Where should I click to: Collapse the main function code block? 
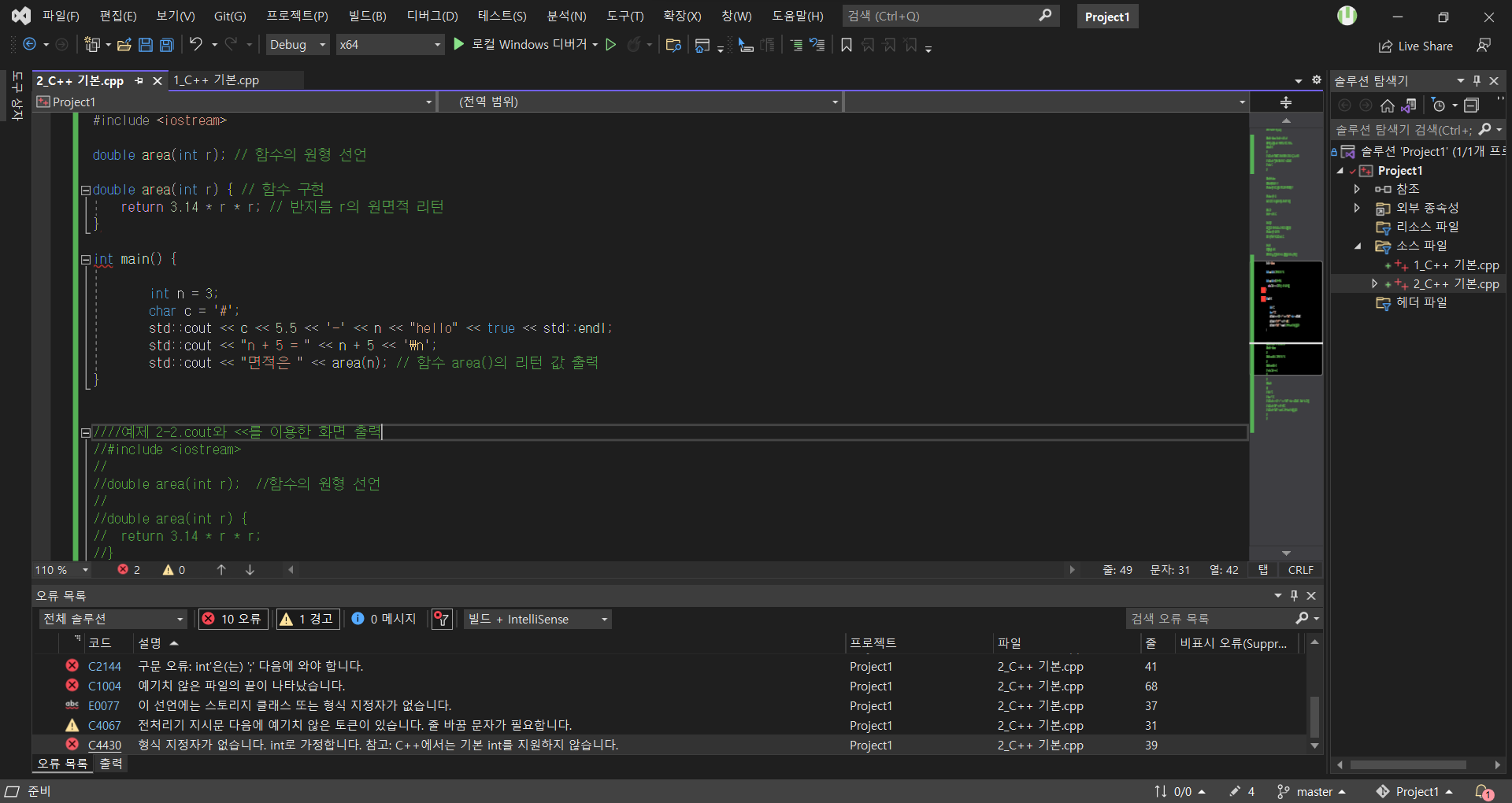(x=86, y=259)
